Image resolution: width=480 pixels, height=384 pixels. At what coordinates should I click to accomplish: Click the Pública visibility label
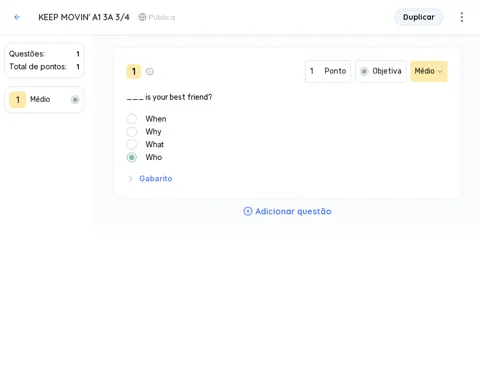coord(162,17)
